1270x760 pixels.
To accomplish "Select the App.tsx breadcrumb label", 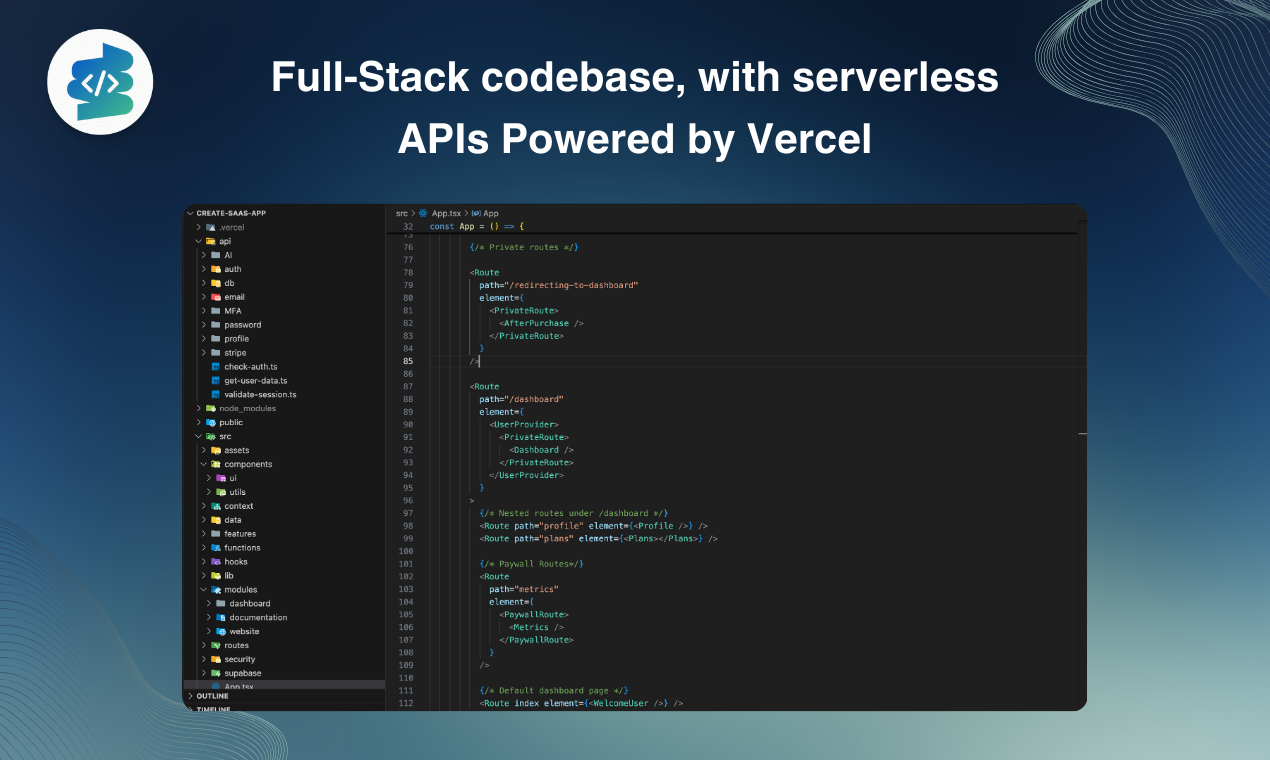I will click(x=446, y=213).
